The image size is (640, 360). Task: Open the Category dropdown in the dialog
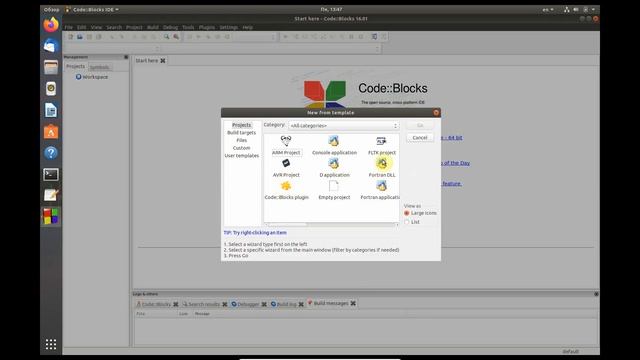[x=343, y=126]
